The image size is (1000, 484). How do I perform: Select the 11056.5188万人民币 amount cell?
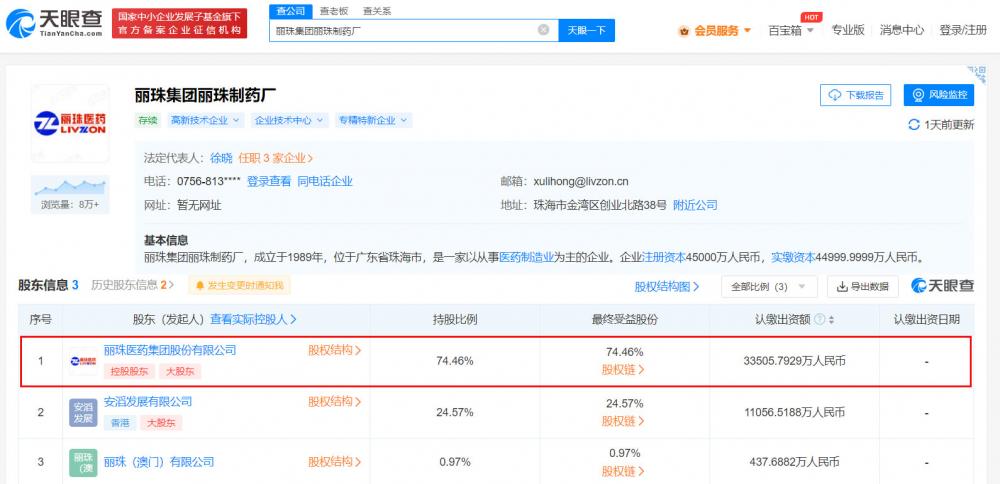coord(794,413)
